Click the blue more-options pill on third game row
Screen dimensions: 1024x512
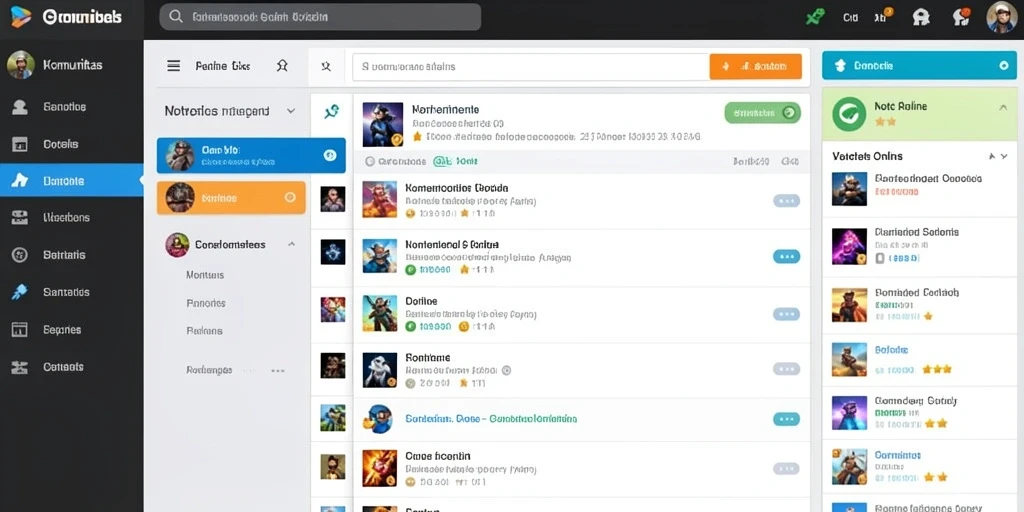[786, 257]
